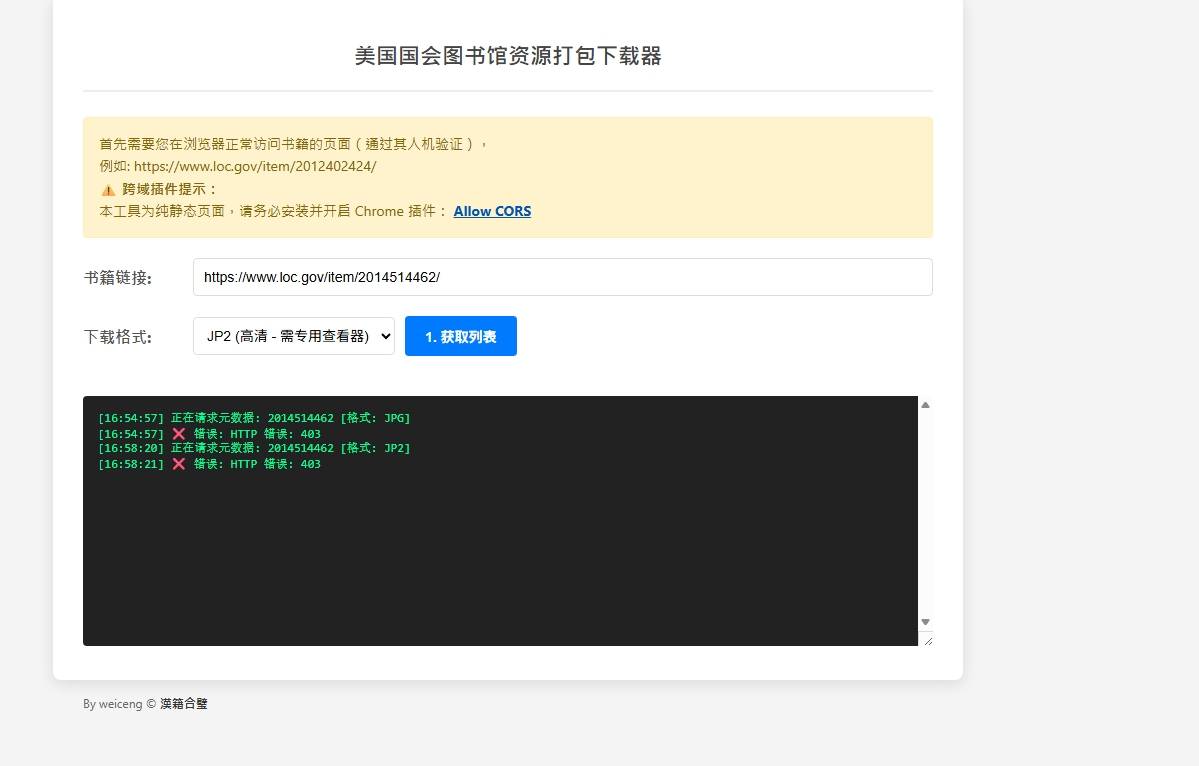Click log line requesting metadata in JPG format
This screenshot has height=766, width=1199.
point(254,418)
